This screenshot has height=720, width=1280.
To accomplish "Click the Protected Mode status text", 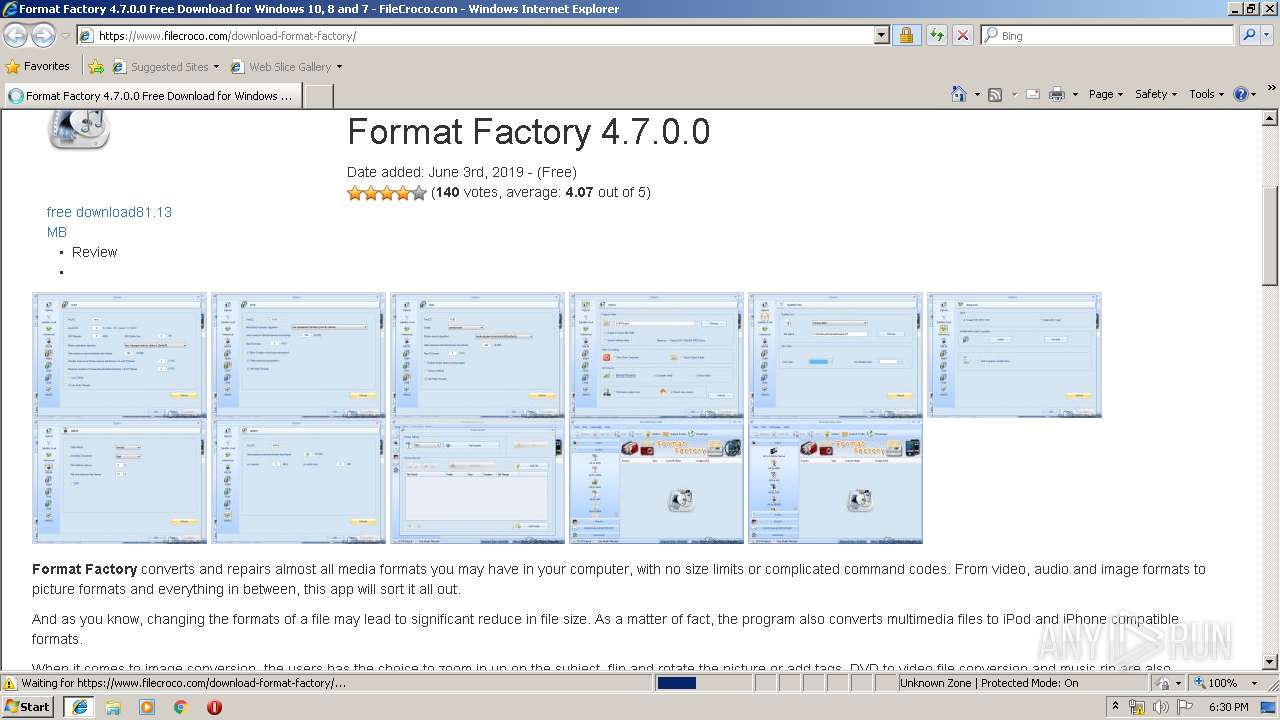I will (1029, 683).
